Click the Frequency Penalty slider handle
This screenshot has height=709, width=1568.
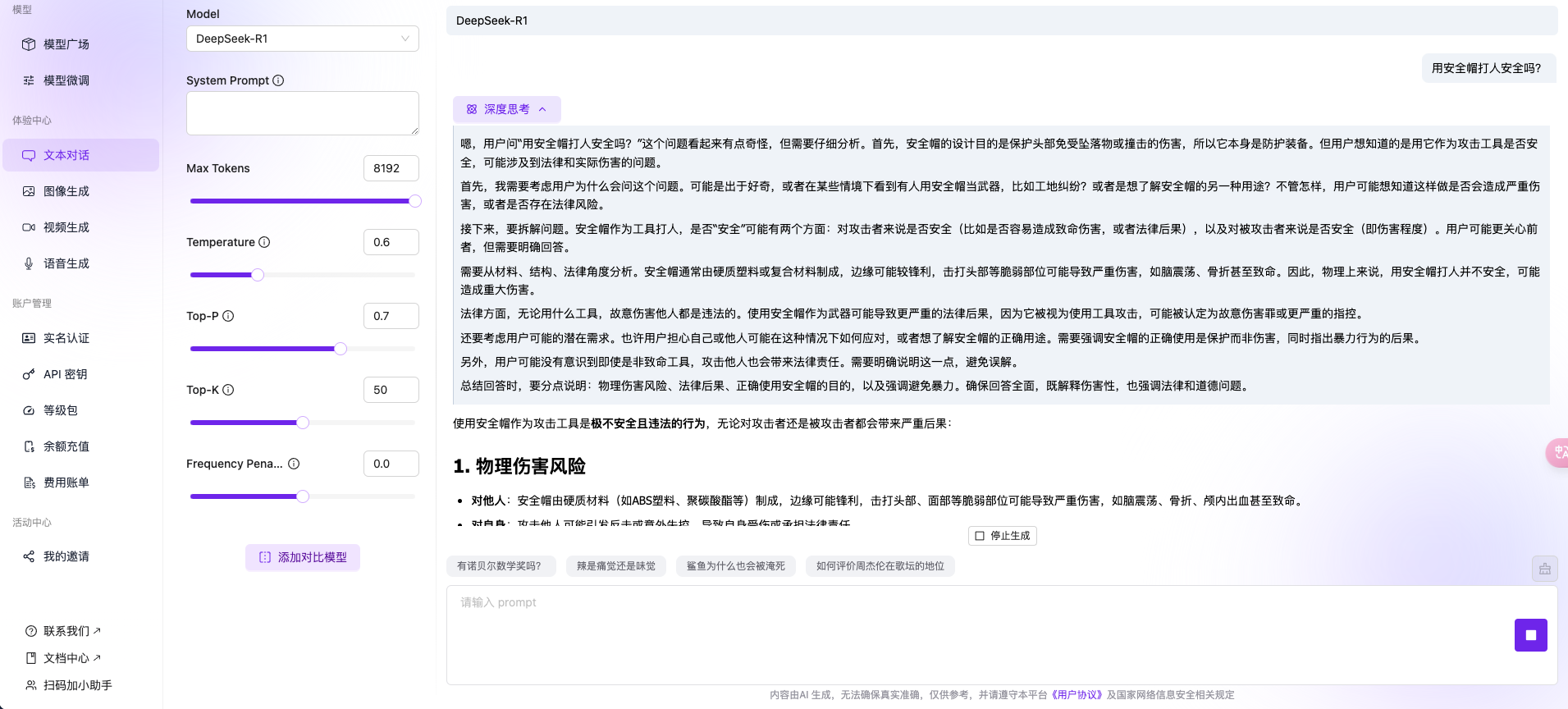pos(303,496)
